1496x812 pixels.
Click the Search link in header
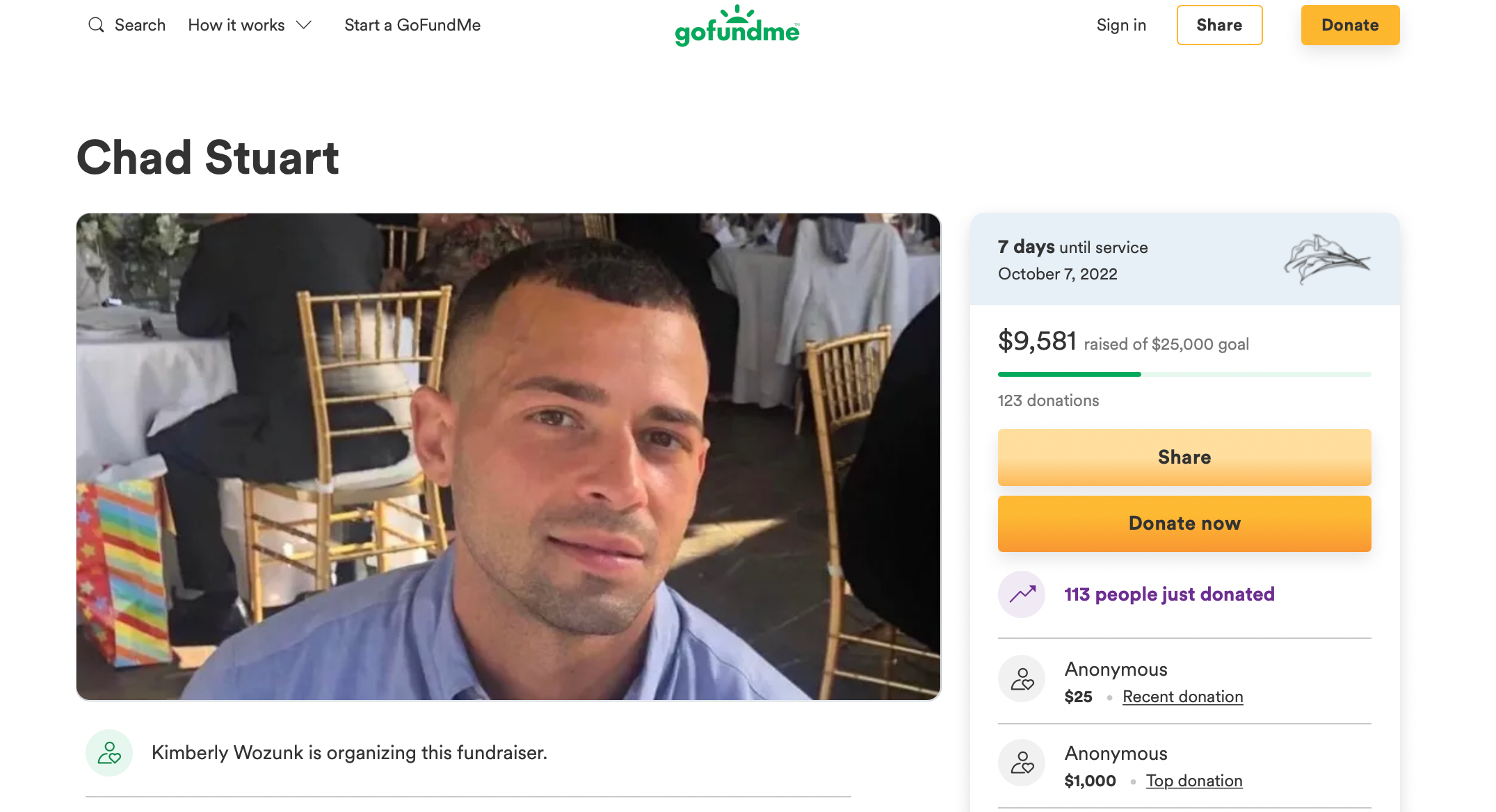pos(140,25)
